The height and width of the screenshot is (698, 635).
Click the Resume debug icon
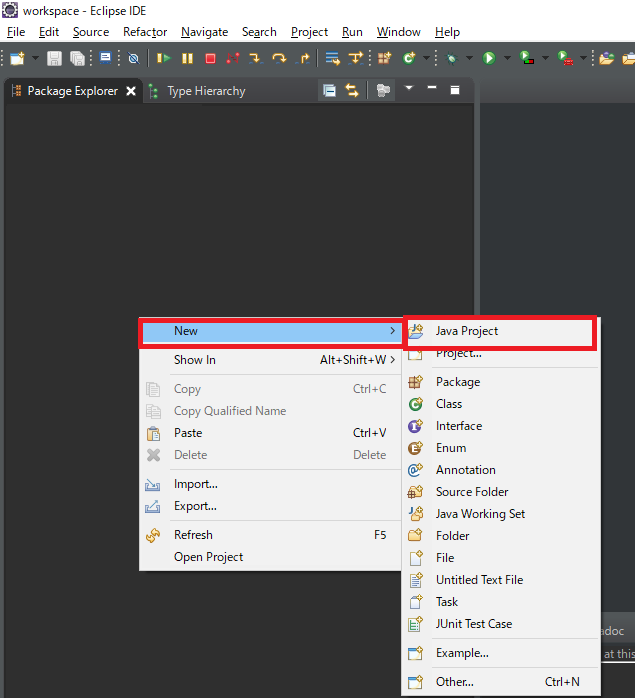coord(163,58)
